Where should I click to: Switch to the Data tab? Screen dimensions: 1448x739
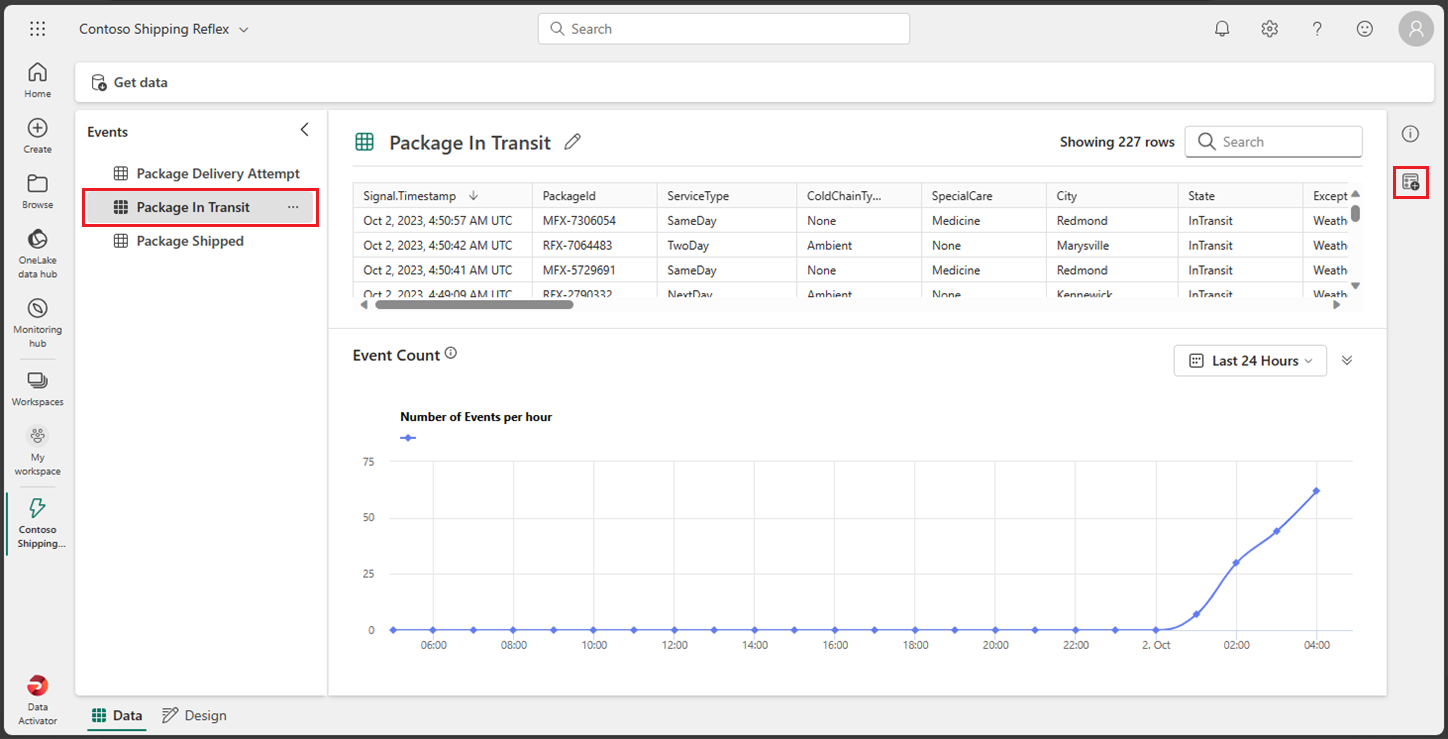tap(116, 715)
